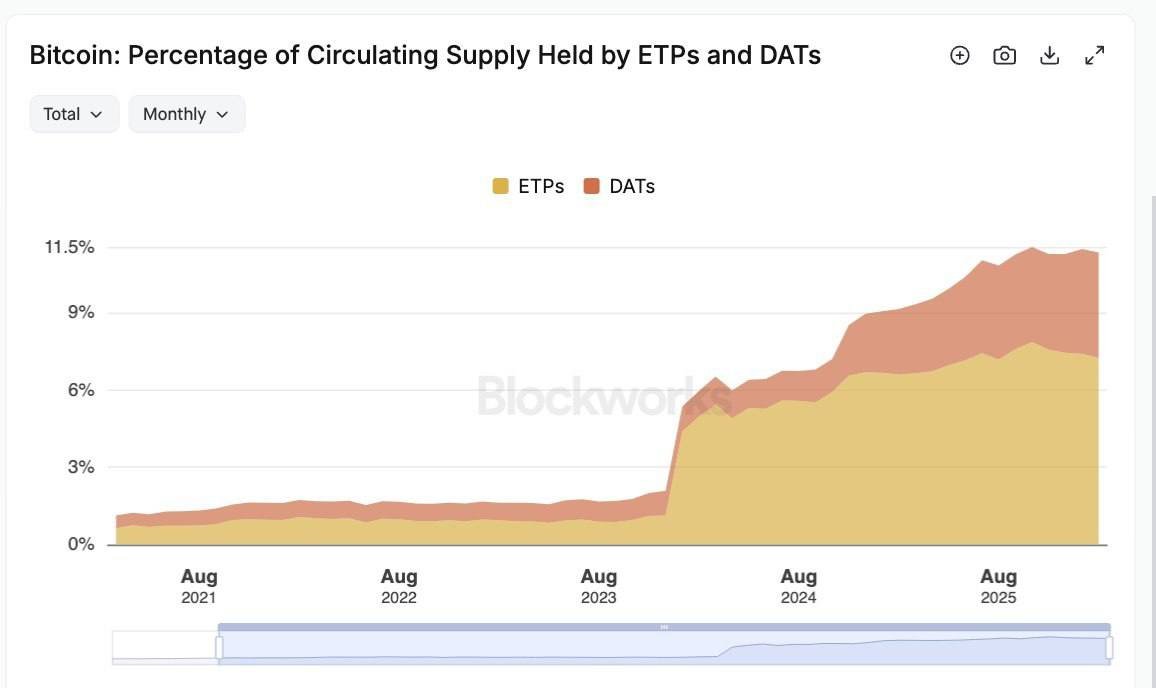The height and width of the screenshot is (688, 1156).
Task: Click the Blockworks watermark in chart
Action: click(605, 396)
